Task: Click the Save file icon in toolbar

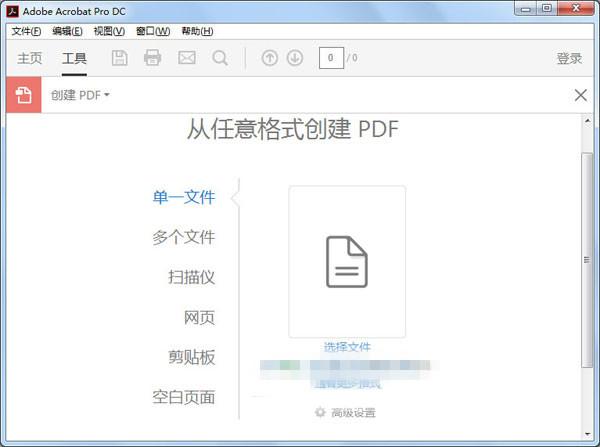Action: (119, 58)
